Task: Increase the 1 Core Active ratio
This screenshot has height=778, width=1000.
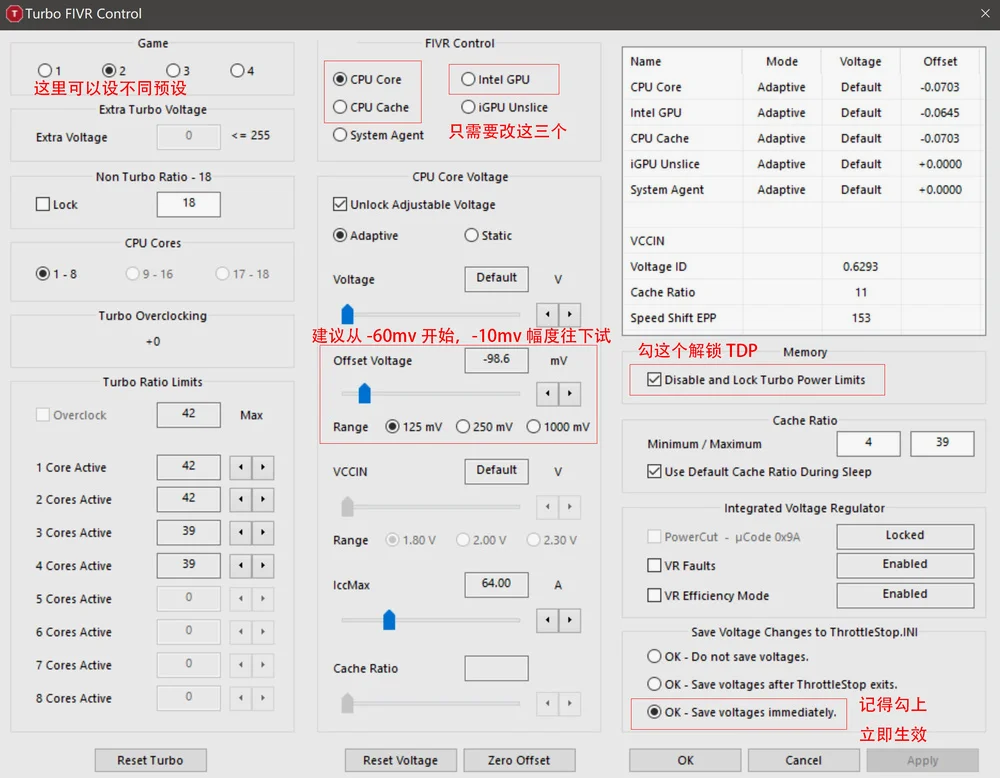Action: [263, 467]
